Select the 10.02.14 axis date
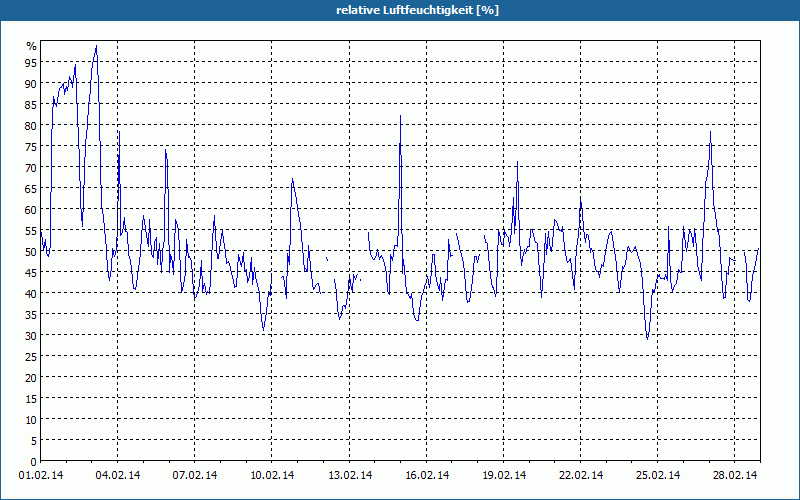 [271, 475]
